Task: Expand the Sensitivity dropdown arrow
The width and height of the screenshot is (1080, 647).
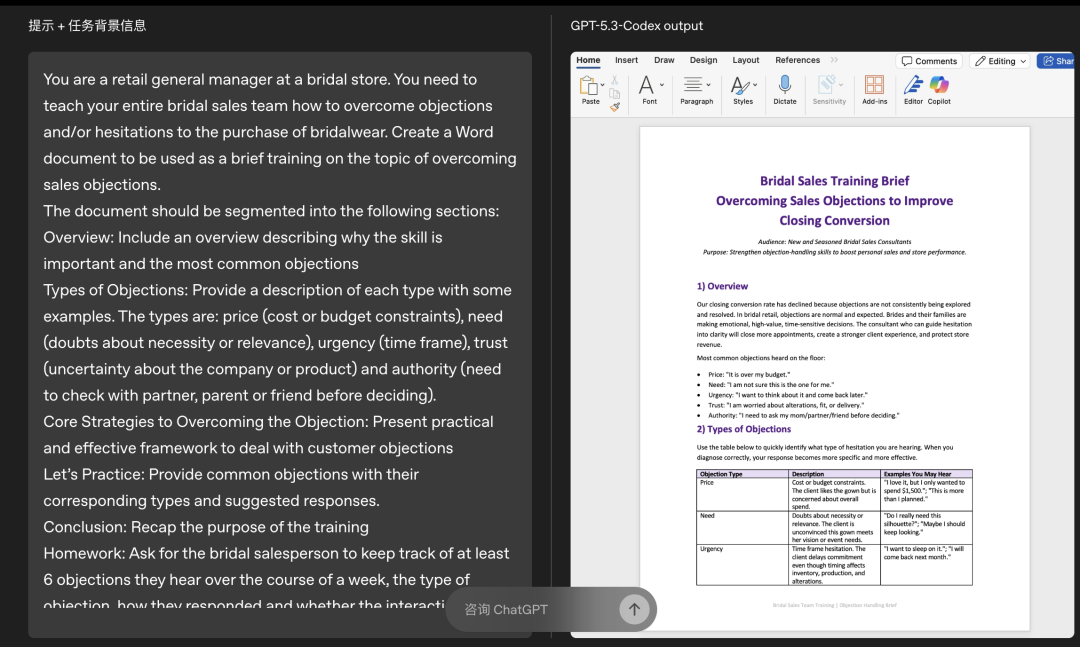Action: [840, 85]
